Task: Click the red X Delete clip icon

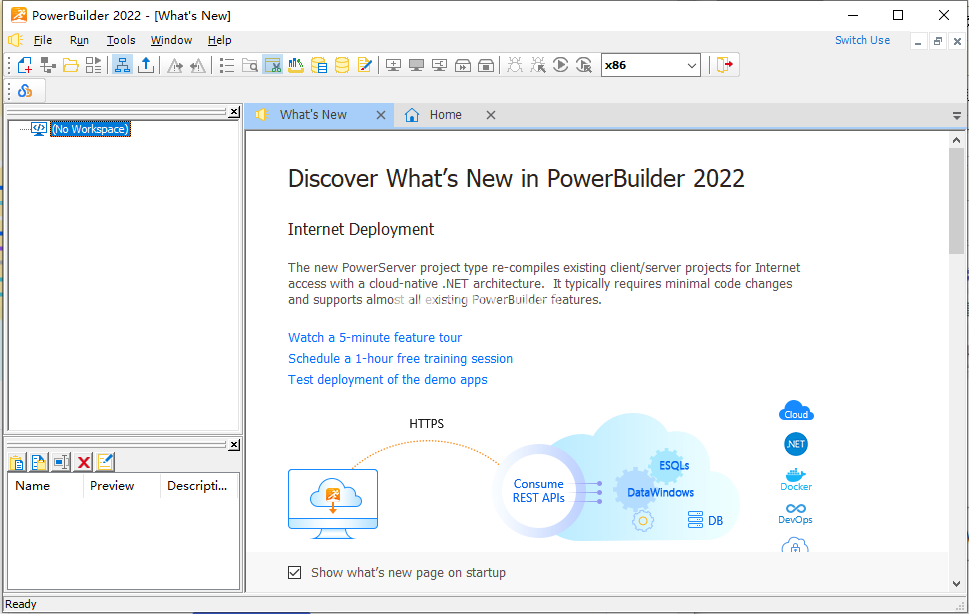Action: pyautogui.click(x=83, y=462)
